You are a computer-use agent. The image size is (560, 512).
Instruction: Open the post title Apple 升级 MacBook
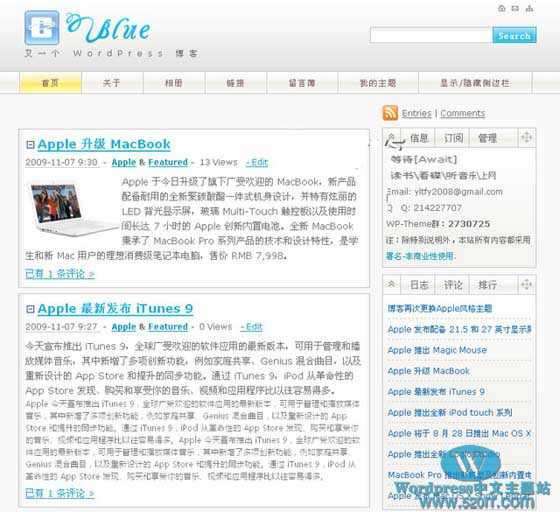pos(104,144)
